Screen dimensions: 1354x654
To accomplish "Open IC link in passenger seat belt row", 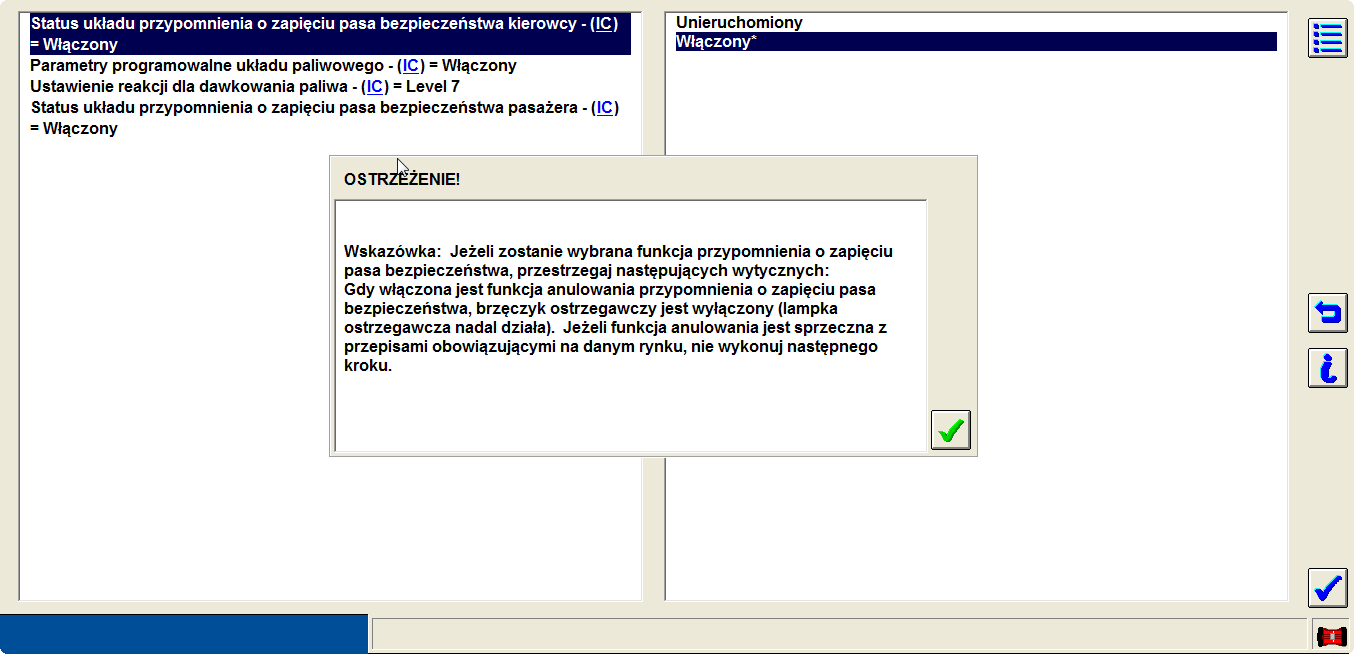I will (604, 108).
